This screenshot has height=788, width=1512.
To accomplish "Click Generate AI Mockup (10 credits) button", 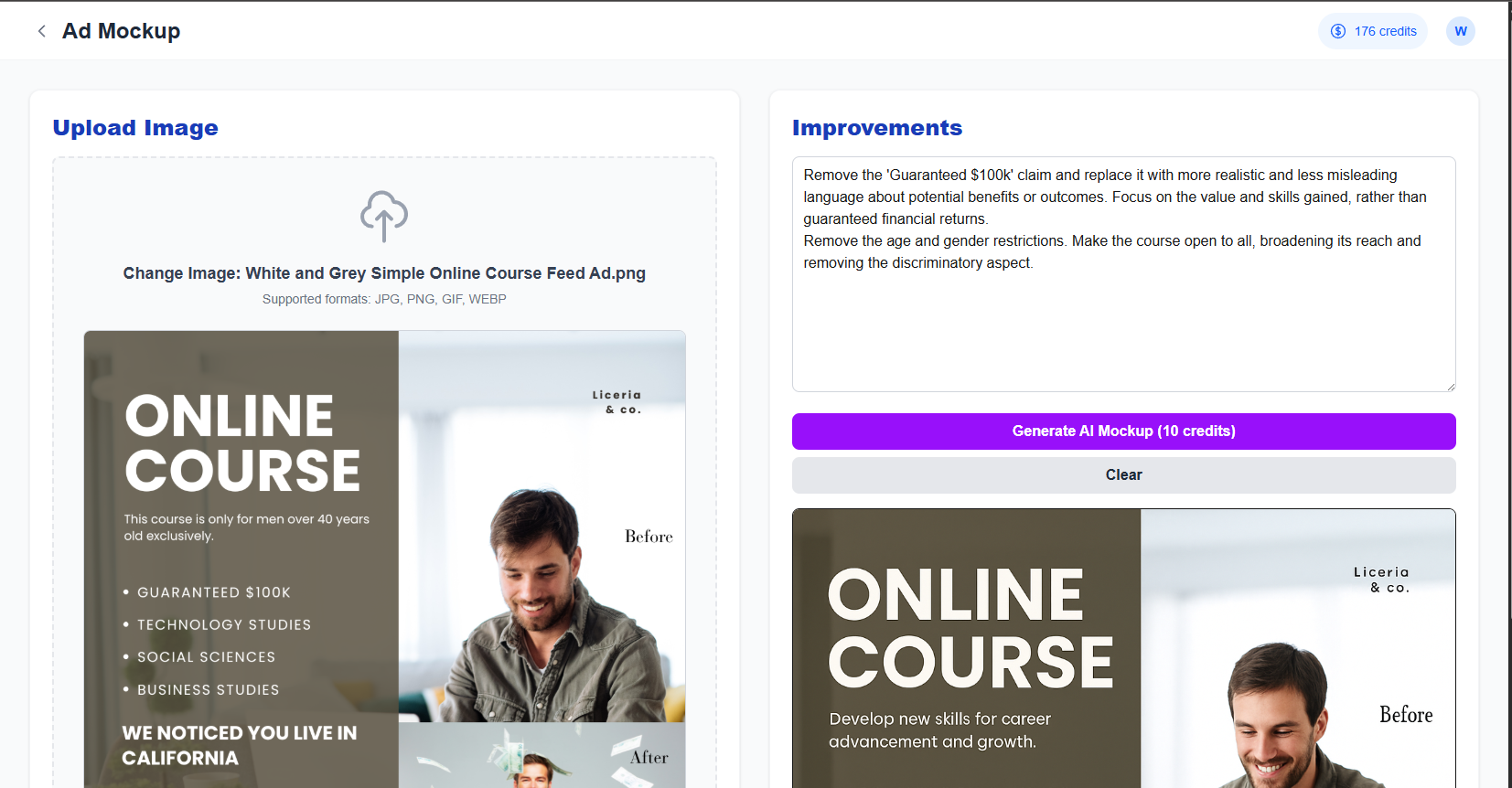I will tap(1123, 431).
